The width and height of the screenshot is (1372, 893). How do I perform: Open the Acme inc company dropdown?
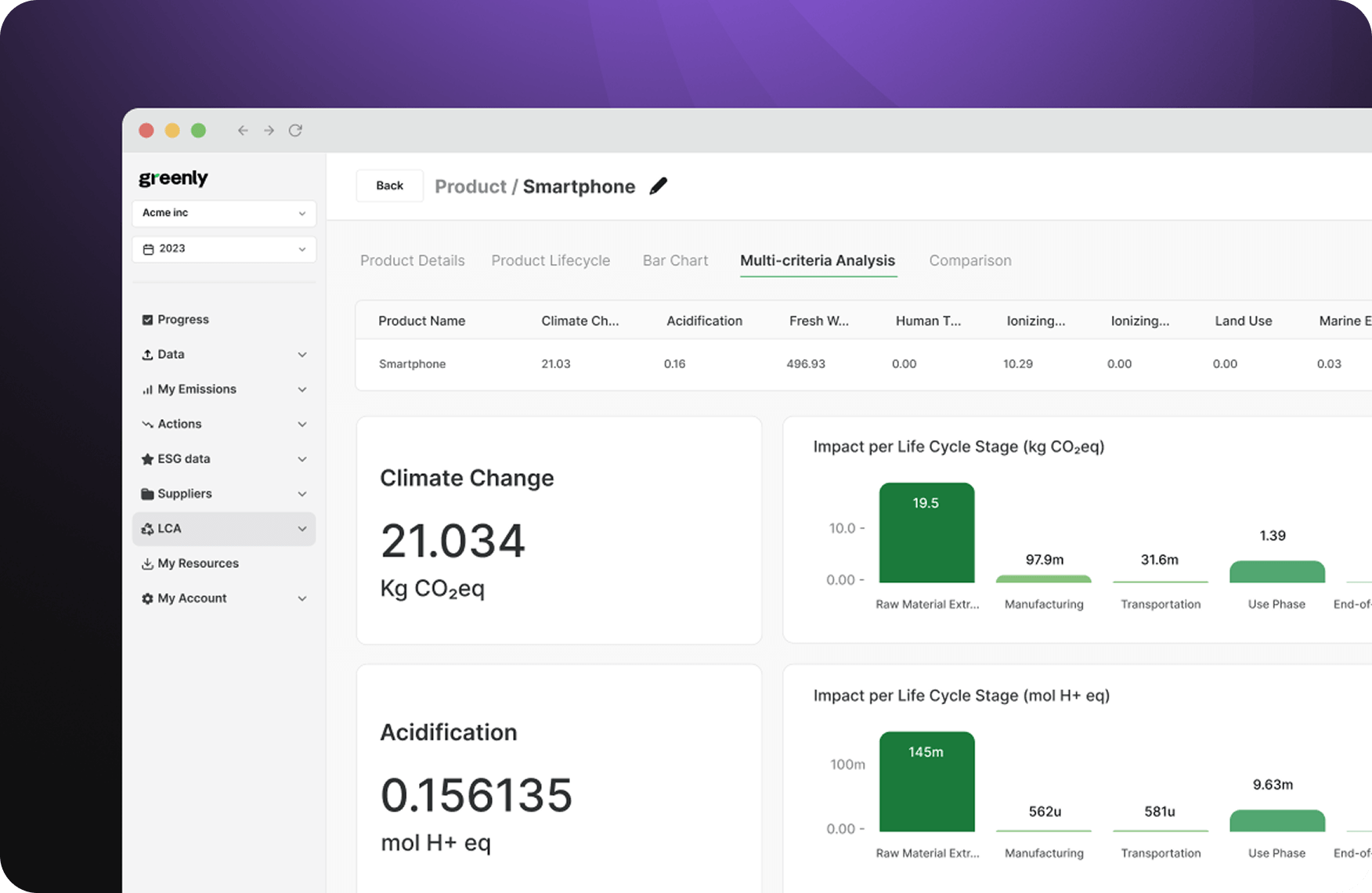tap(224, 213)
